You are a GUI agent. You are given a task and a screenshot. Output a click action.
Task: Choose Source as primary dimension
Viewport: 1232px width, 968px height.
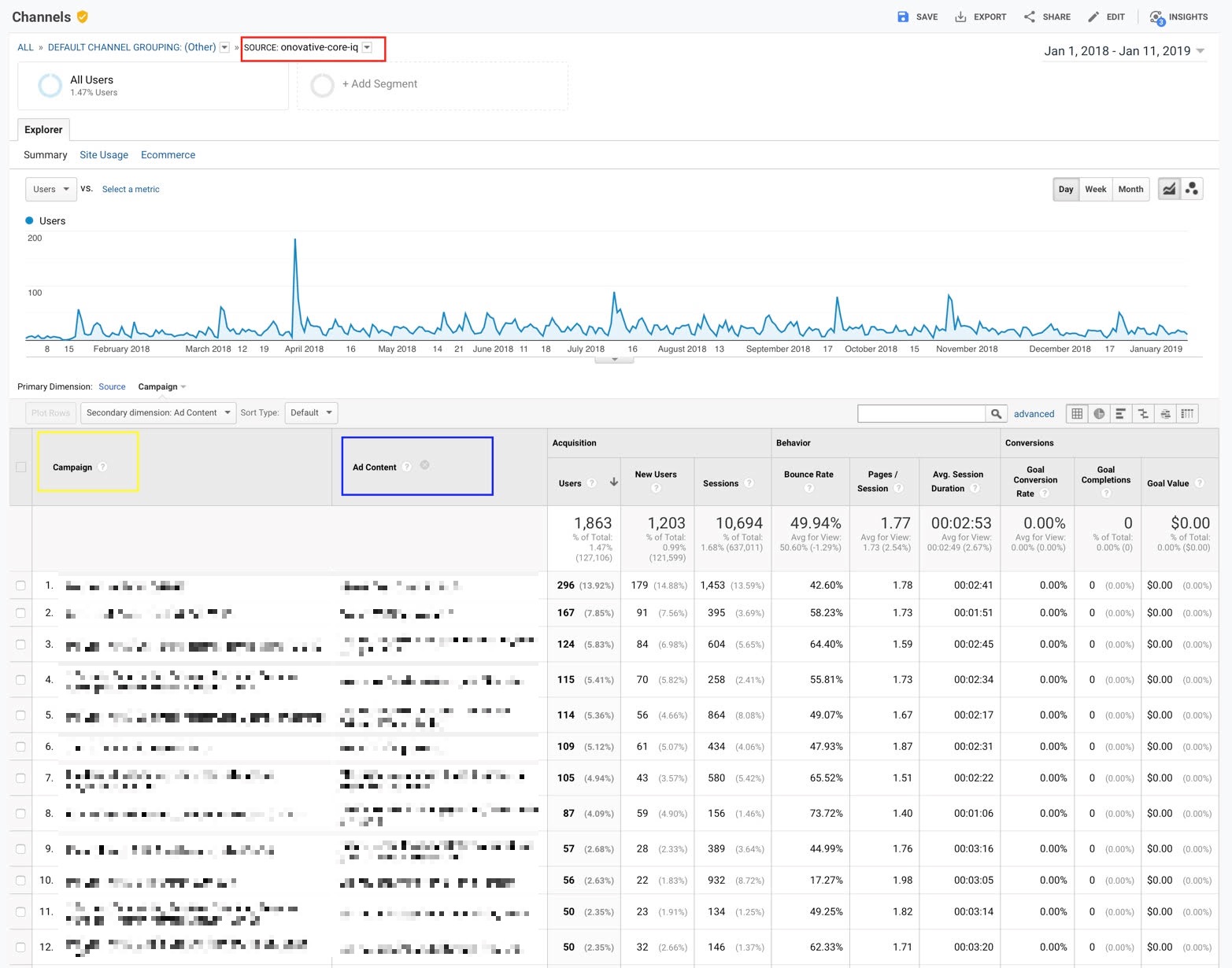point(112,386)
